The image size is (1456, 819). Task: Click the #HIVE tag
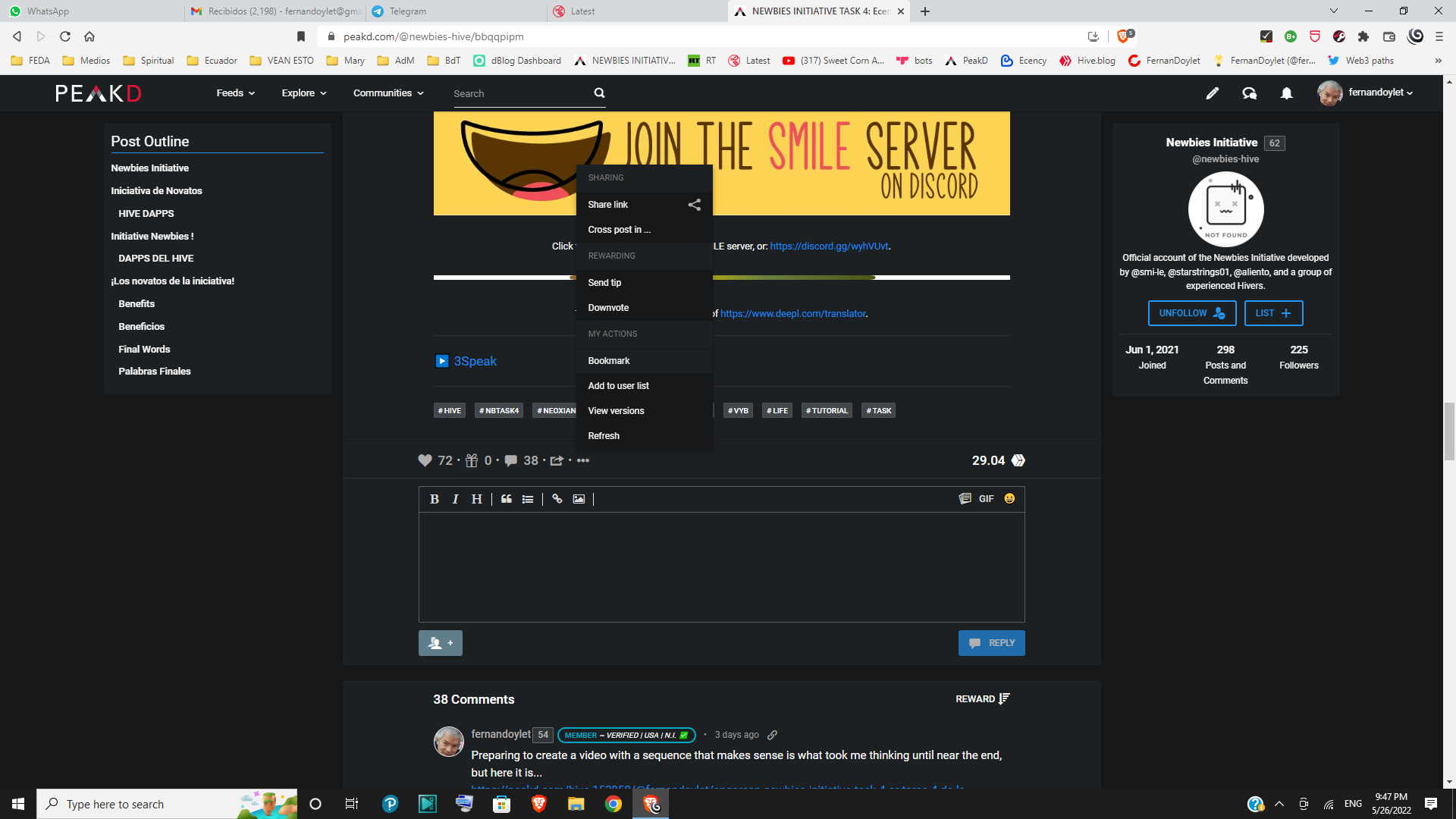click(x=450, y=411)
